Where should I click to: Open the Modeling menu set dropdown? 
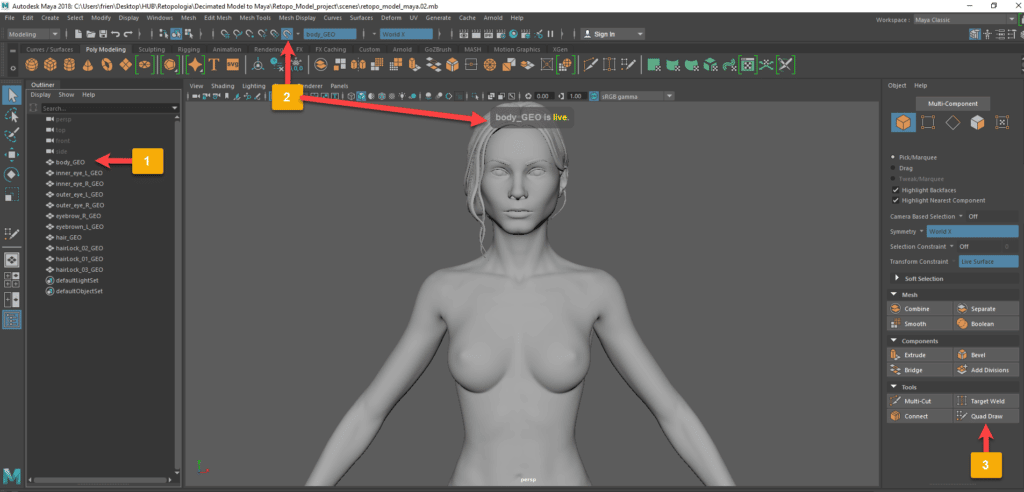[33, 34]
